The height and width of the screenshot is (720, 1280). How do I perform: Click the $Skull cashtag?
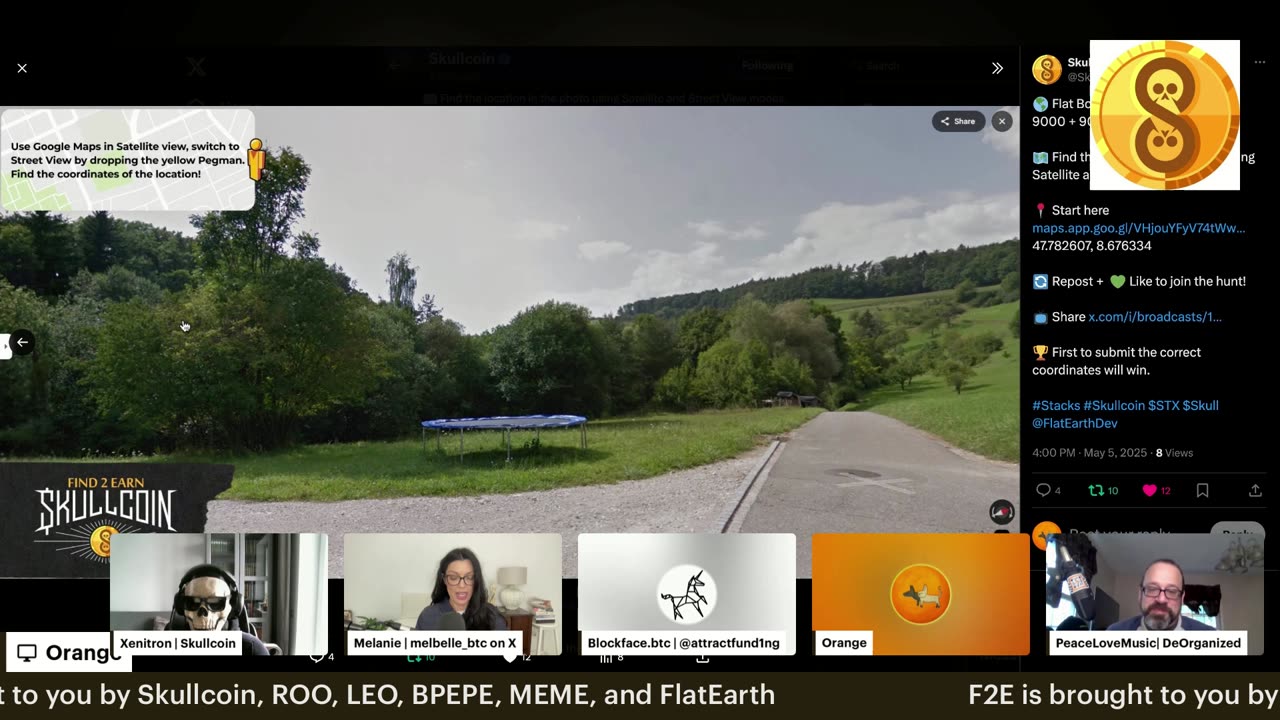click(1200, 406)
